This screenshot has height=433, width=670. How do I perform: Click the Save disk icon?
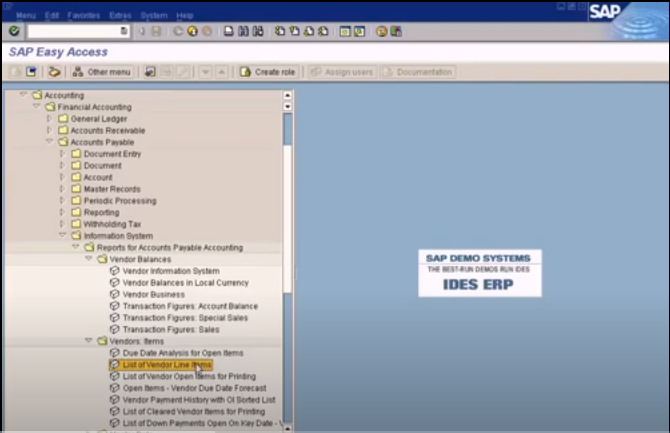(156, 31)
